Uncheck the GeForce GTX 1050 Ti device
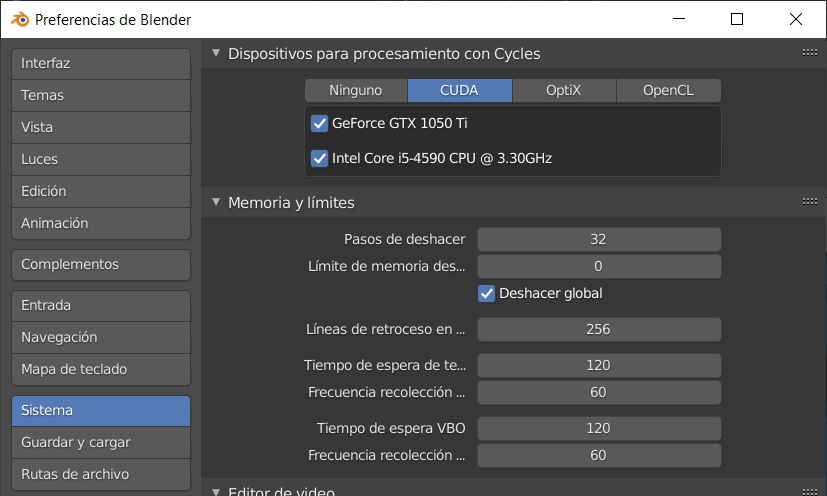Image resolution: width=827 pixels, height=496 pixels. [x=319, y=123]
